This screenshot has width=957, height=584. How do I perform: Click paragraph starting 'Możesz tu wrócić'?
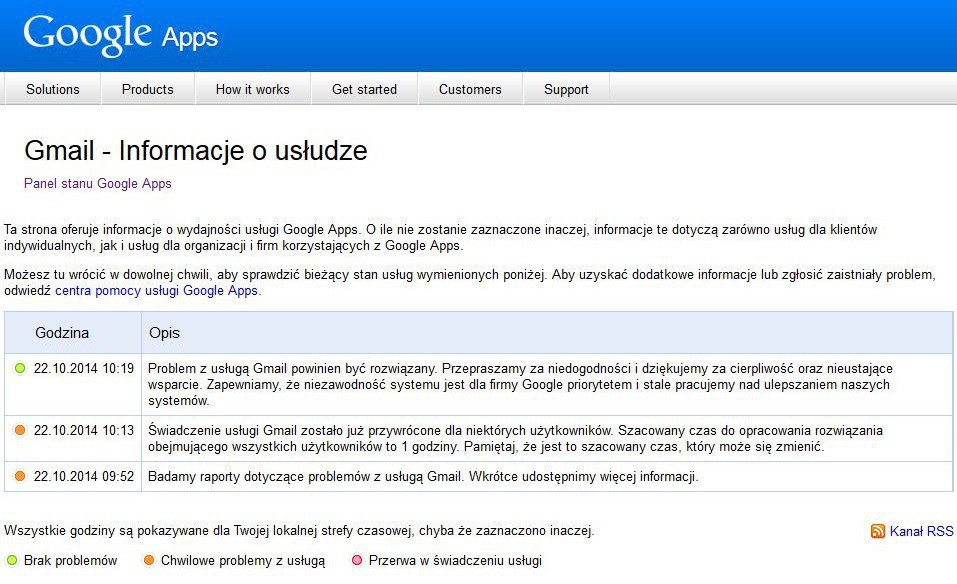click(470, 283)
